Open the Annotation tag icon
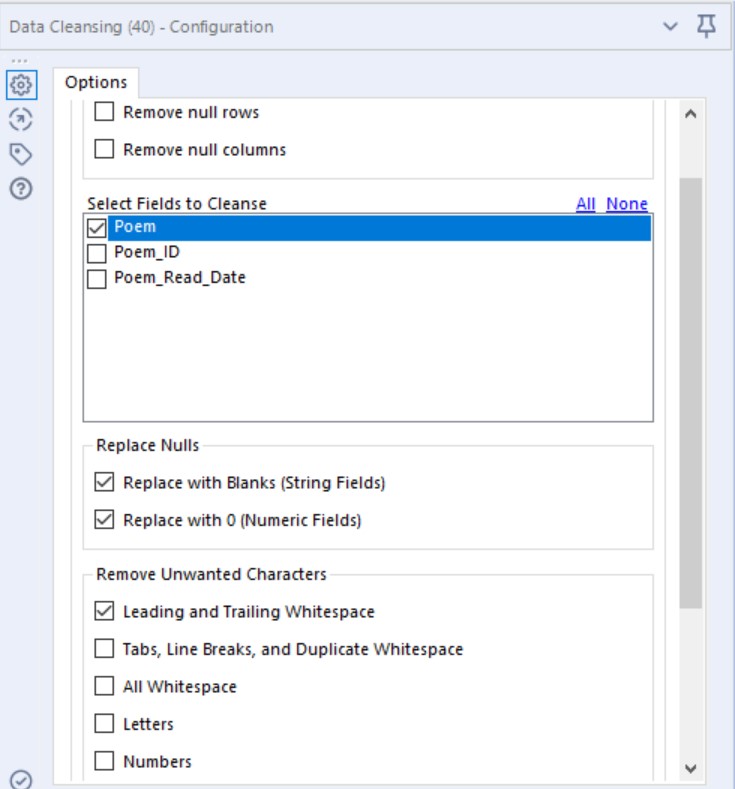The image size is (735, 789). pos(21,153)
